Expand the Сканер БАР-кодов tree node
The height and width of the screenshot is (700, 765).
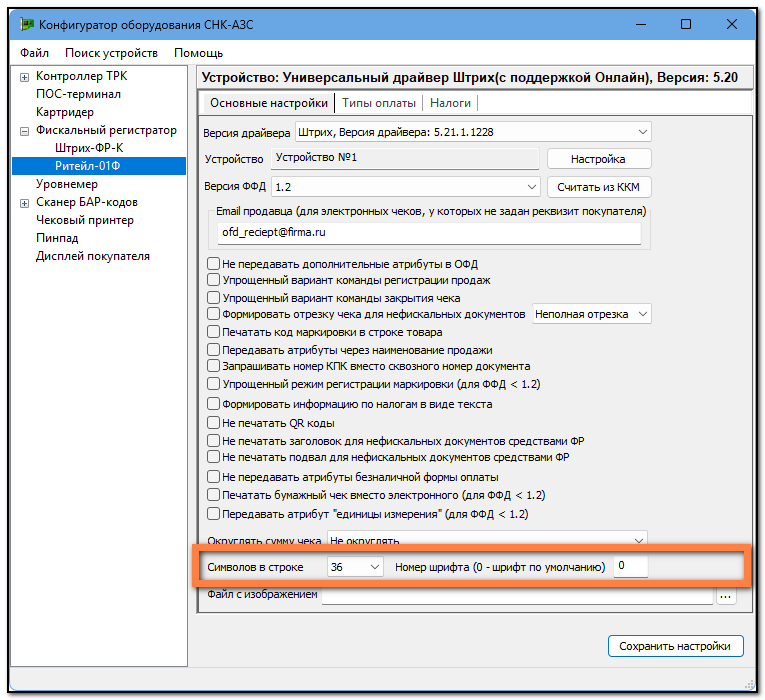click(24, 203)
